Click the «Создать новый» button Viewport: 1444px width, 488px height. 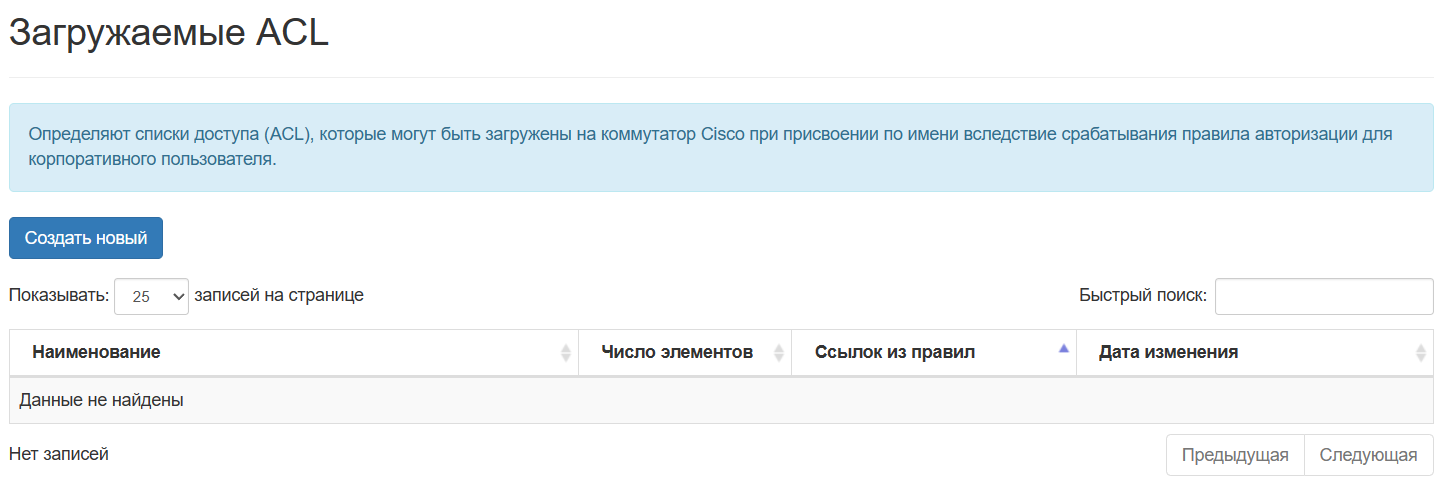(86, 238)
